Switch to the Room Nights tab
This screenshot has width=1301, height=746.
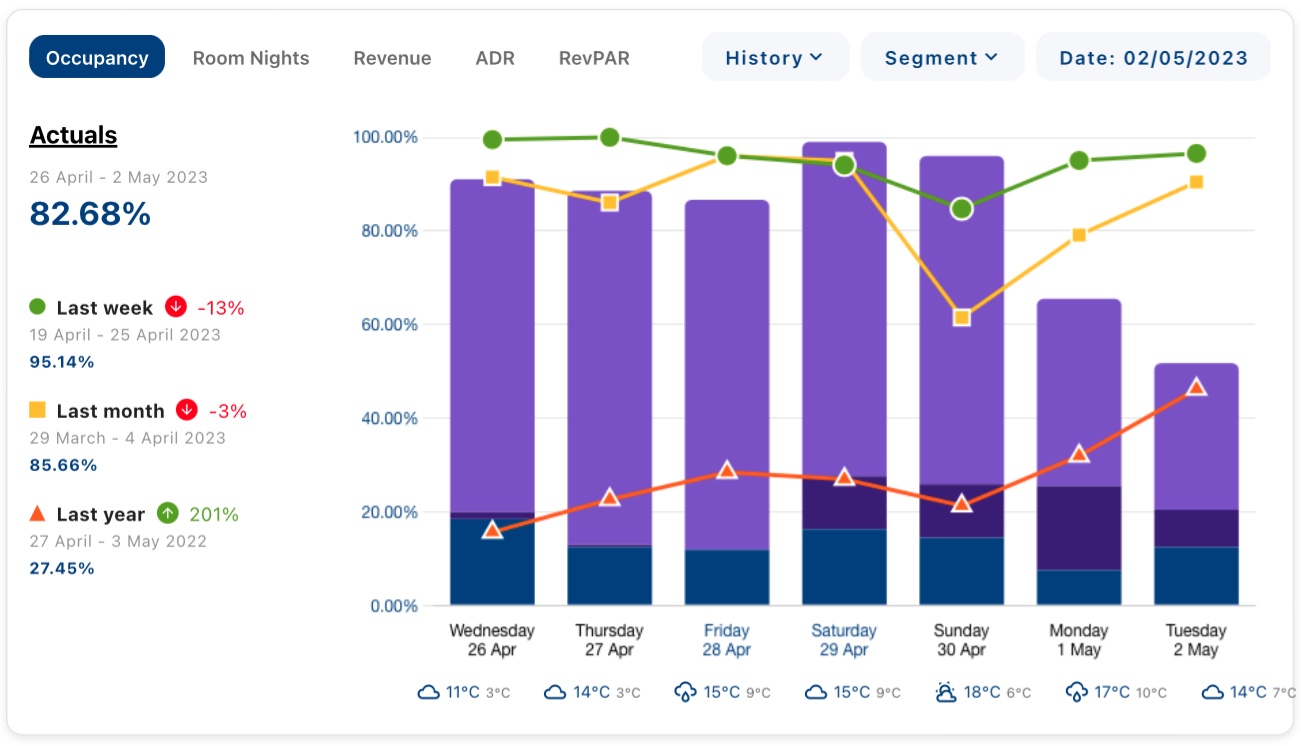(x=251, y=58)
